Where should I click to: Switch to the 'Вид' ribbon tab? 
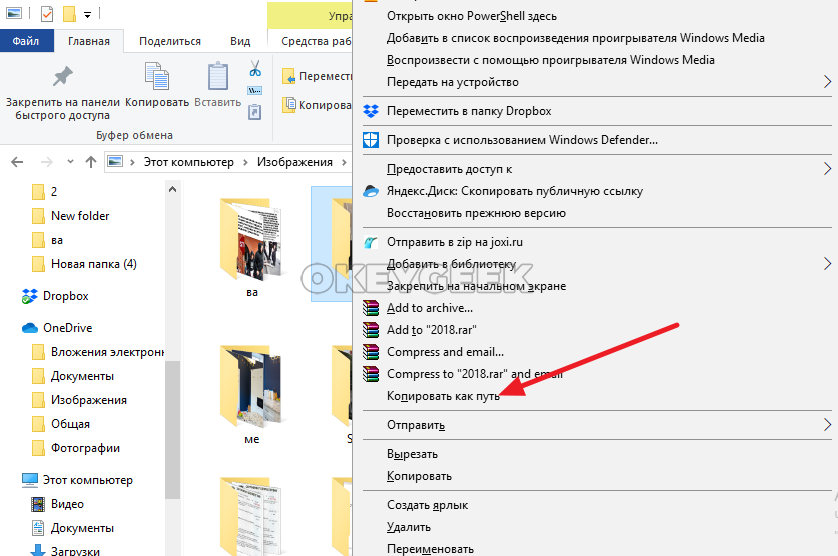tap(240, 41)
